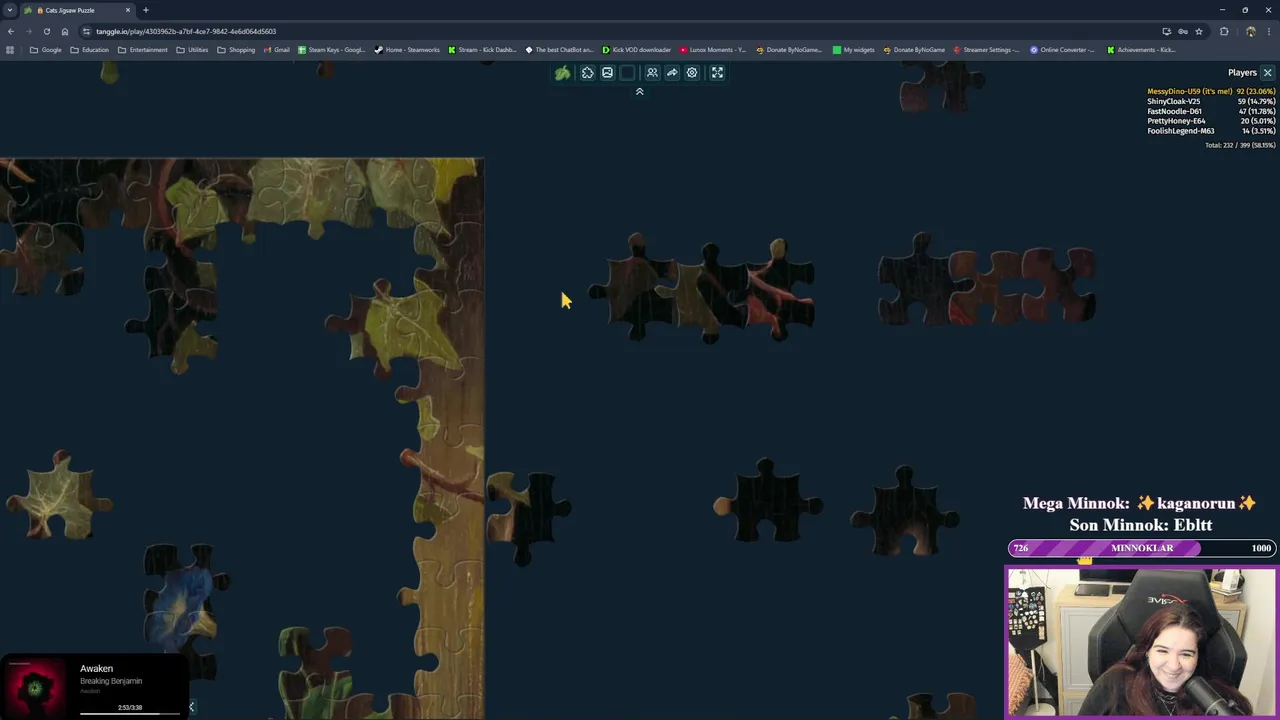Enter fullscreen mode via toolbar icon

(717, 73)
